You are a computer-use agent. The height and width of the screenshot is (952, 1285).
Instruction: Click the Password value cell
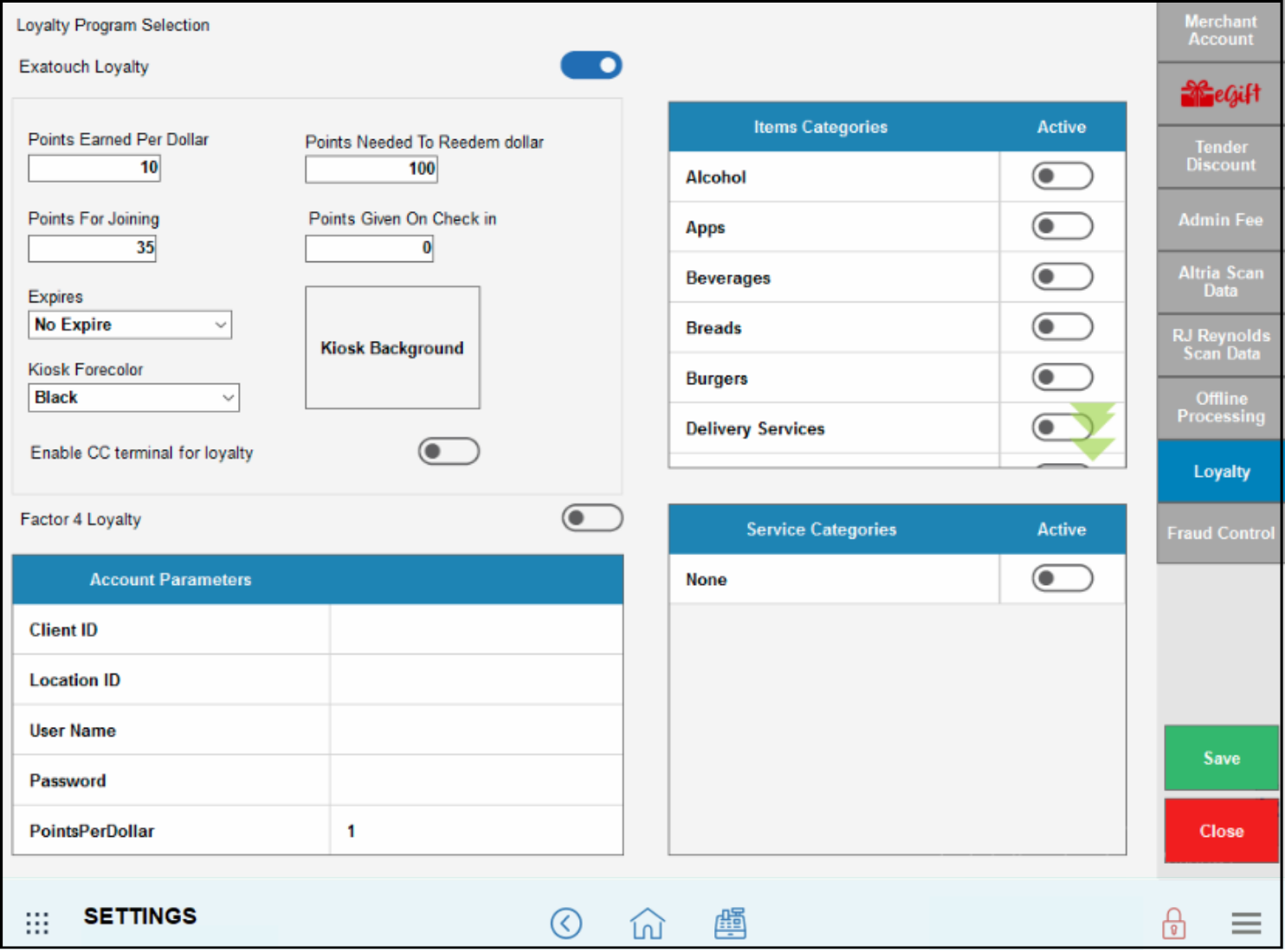click(x=476, y=781)
